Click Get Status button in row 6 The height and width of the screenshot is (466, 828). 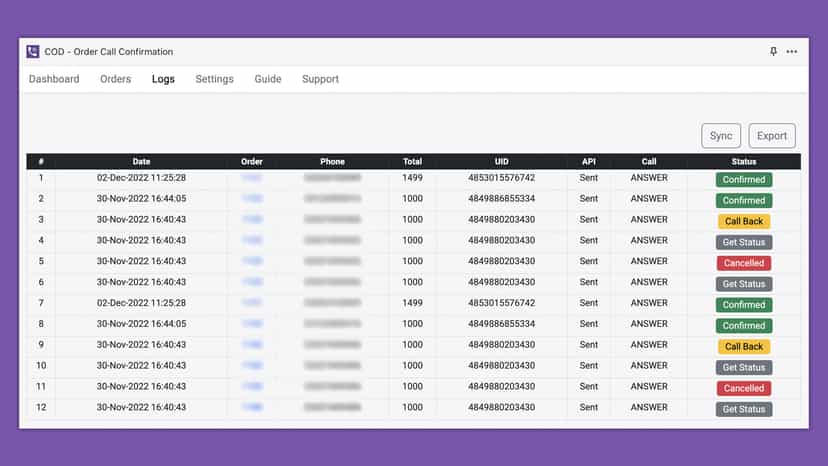click(x=744, y=284)
